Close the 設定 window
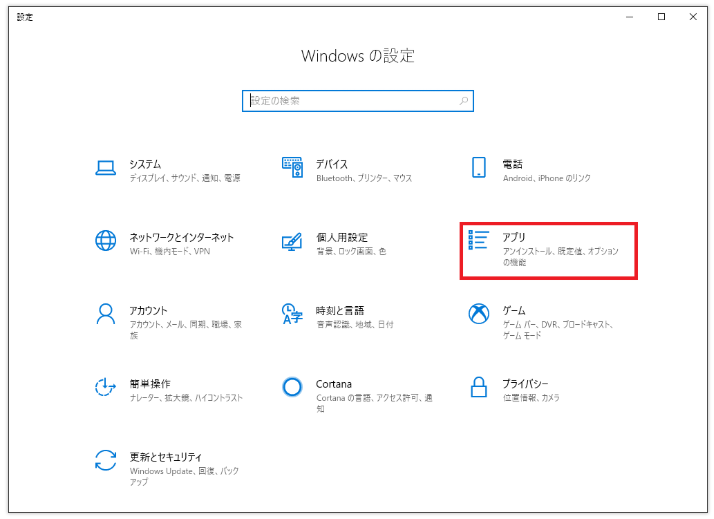 (x=693, y=17)
